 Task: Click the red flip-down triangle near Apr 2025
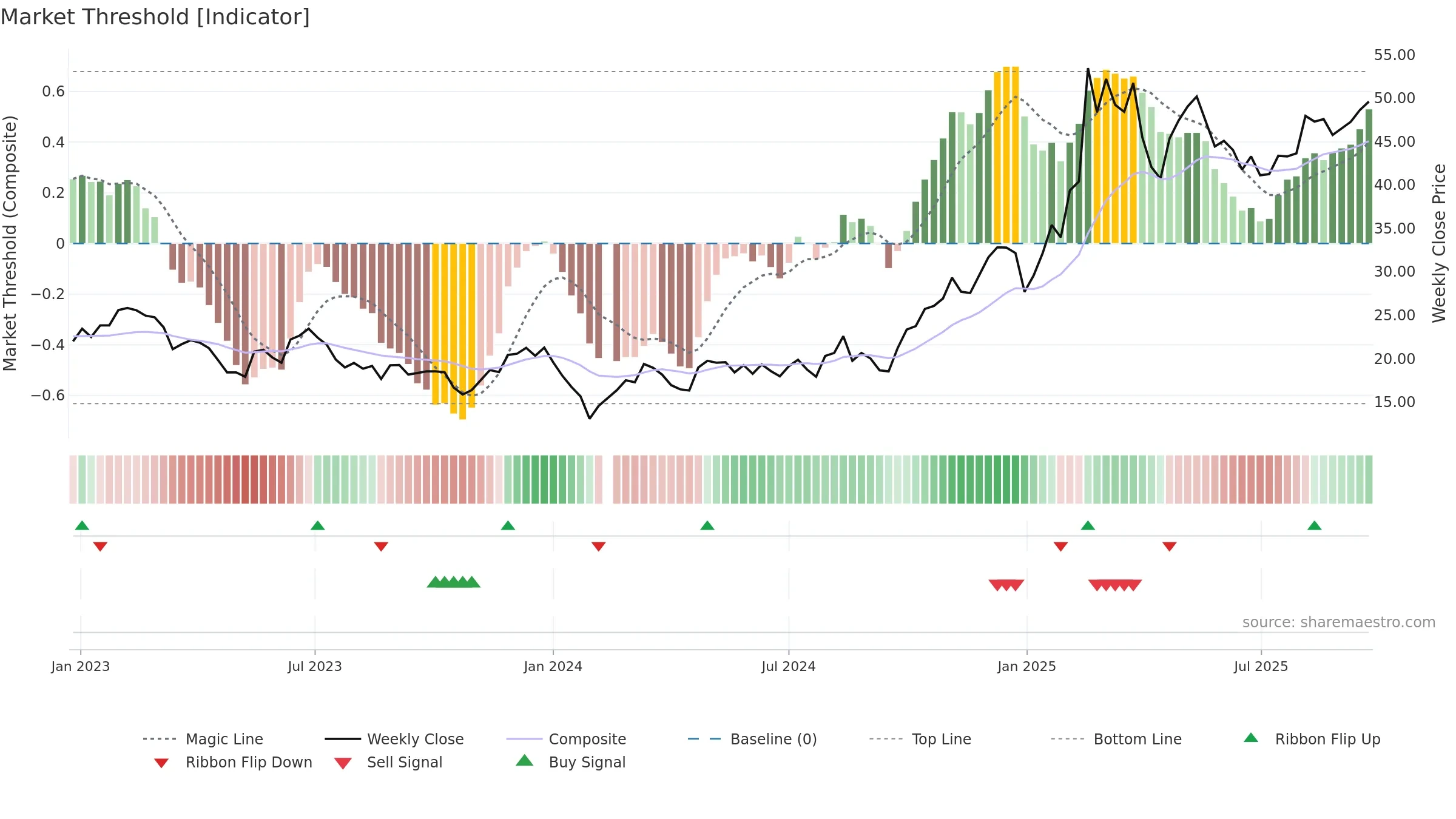[x=1169, y=547]
